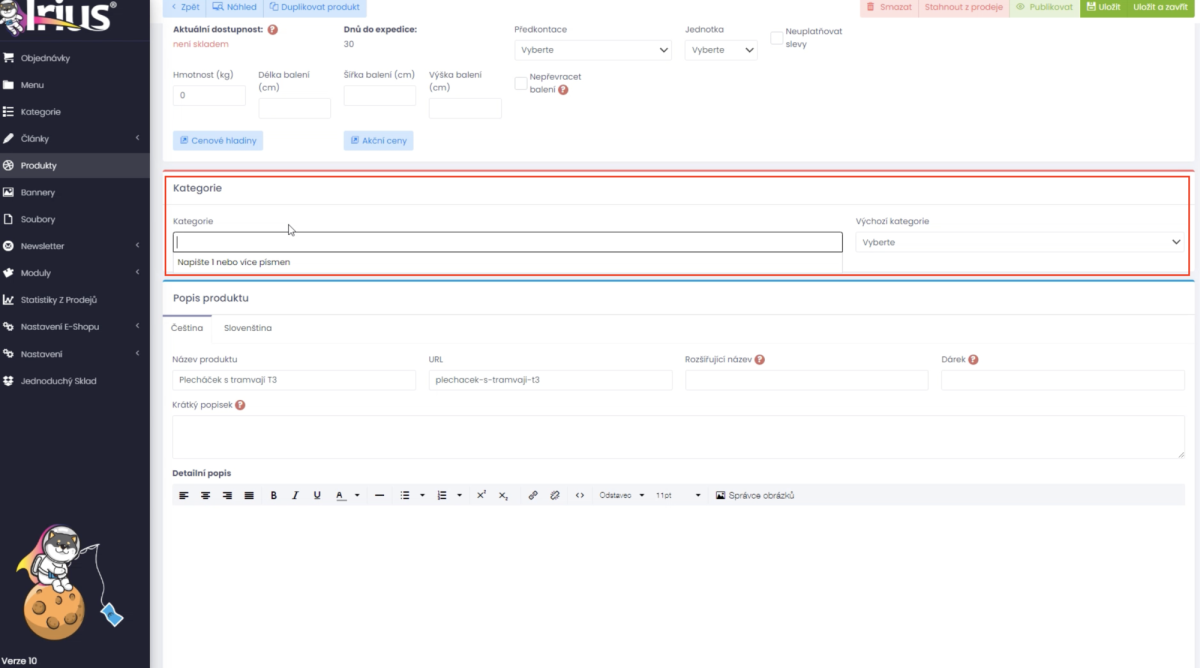1200x668 pixels.
Task: Click help icon next to Nepřevracet balení
Action: 563,89
